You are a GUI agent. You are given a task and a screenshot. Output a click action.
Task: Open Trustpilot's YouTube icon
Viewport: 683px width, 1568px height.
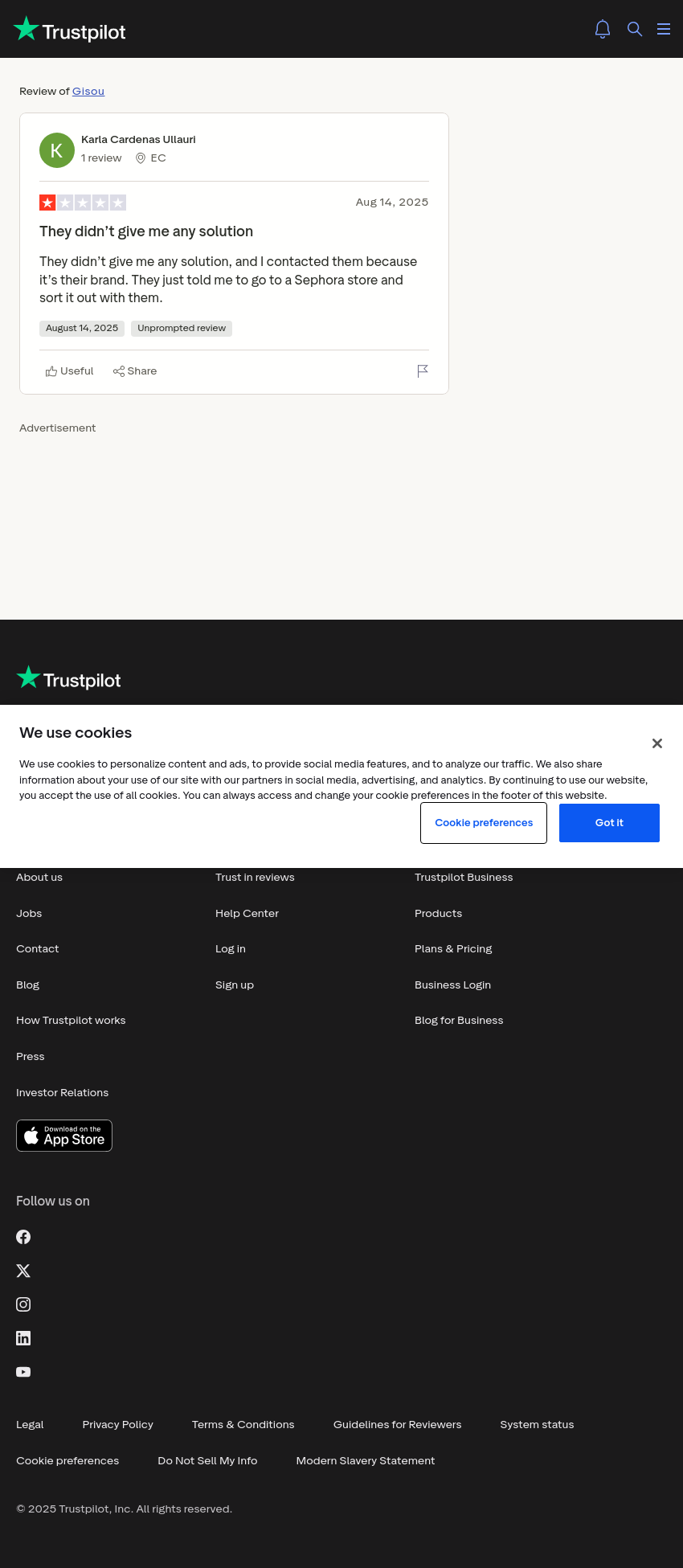coord(23,1372)
